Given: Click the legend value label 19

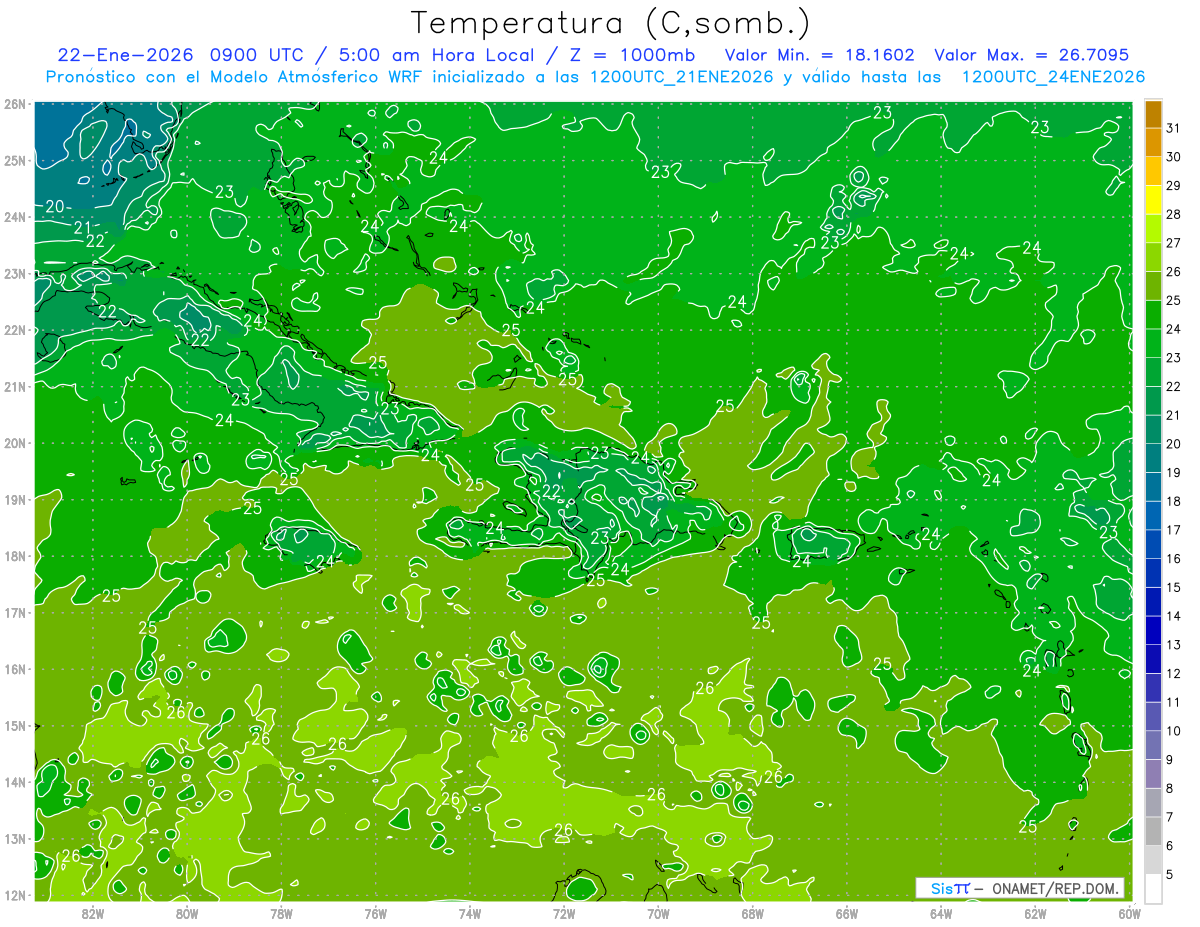Looking at the screenshot, I should (1174, 473).
